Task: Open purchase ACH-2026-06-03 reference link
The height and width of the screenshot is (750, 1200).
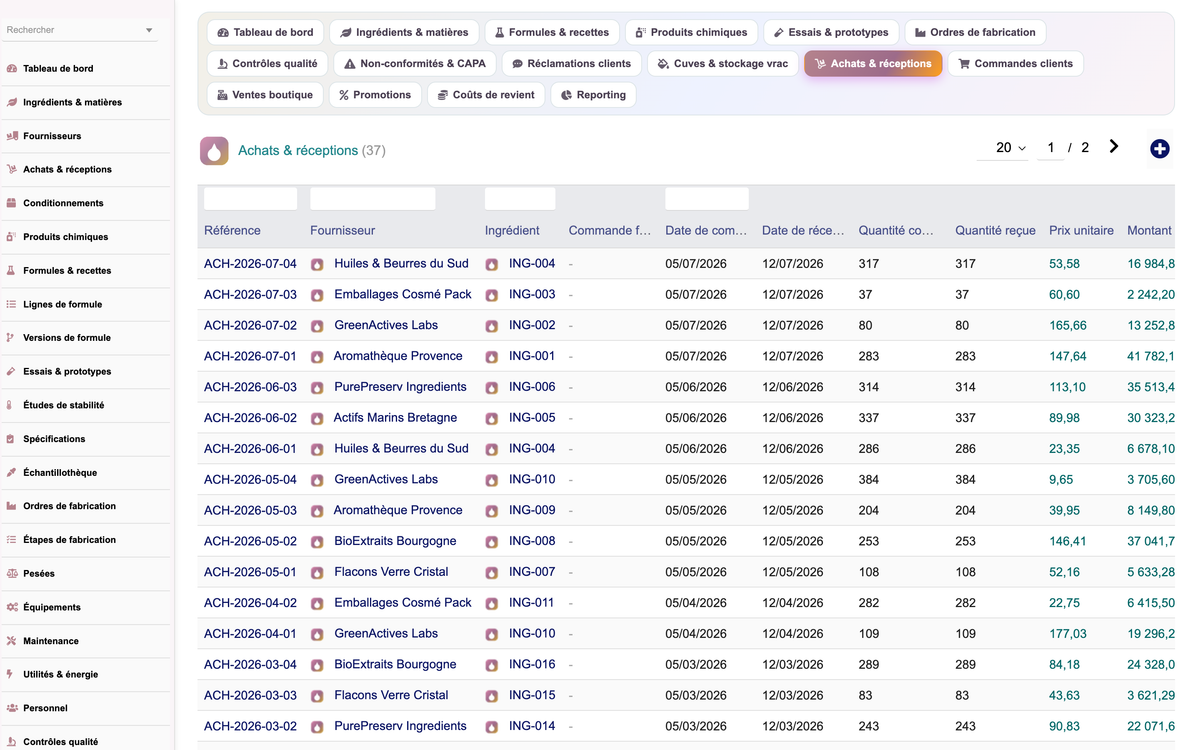Action: coord(250,387)
